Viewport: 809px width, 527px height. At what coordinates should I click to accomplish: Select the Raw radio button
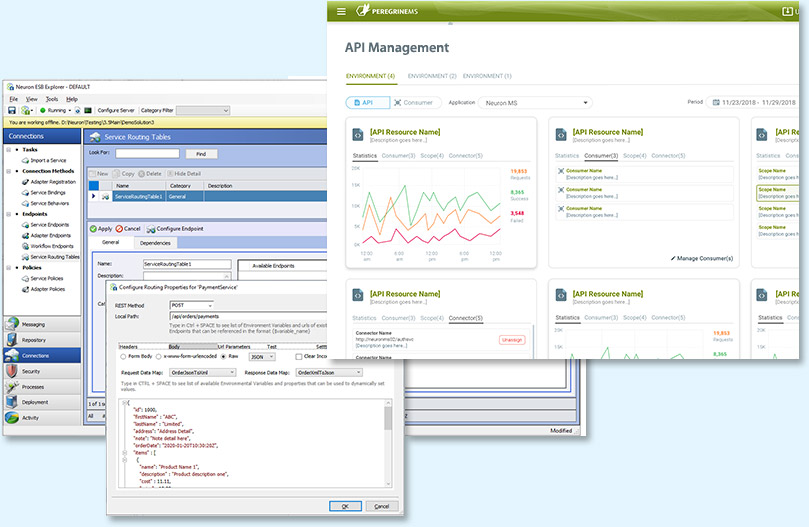(223, 357)
